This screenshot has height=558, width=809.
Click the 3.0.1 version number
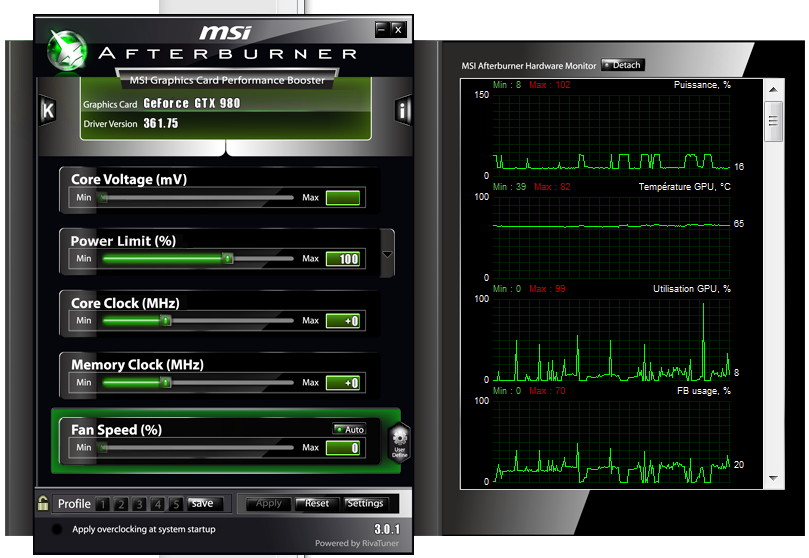click(387, 529)
